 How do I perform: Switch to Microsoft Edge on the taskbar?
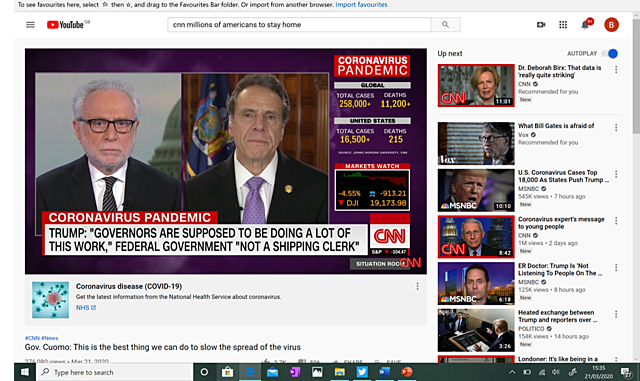tap(250, 372)
